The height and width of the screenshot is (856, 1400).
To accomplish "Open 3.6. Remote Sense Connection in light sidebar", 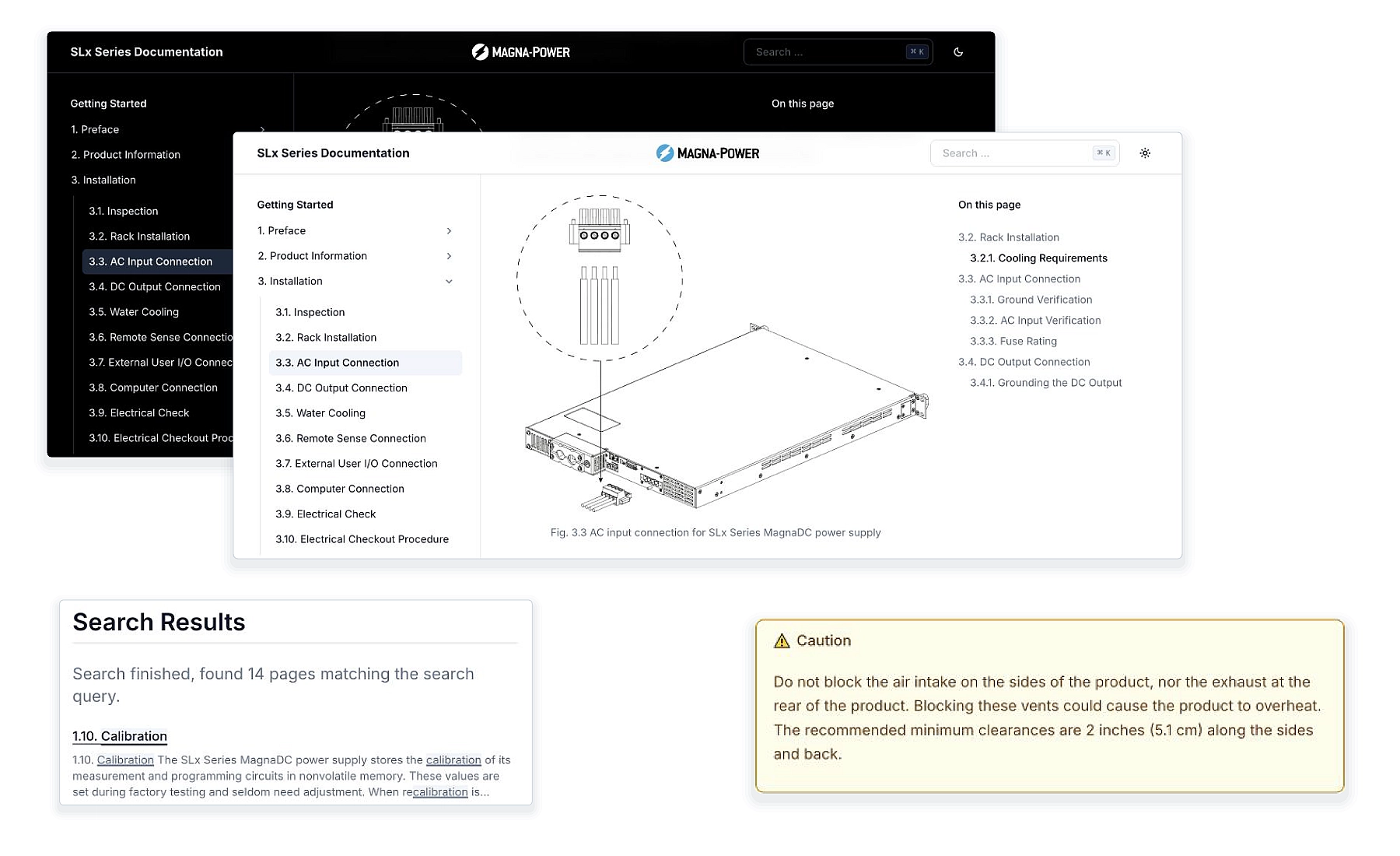I will tap(351, 439).
